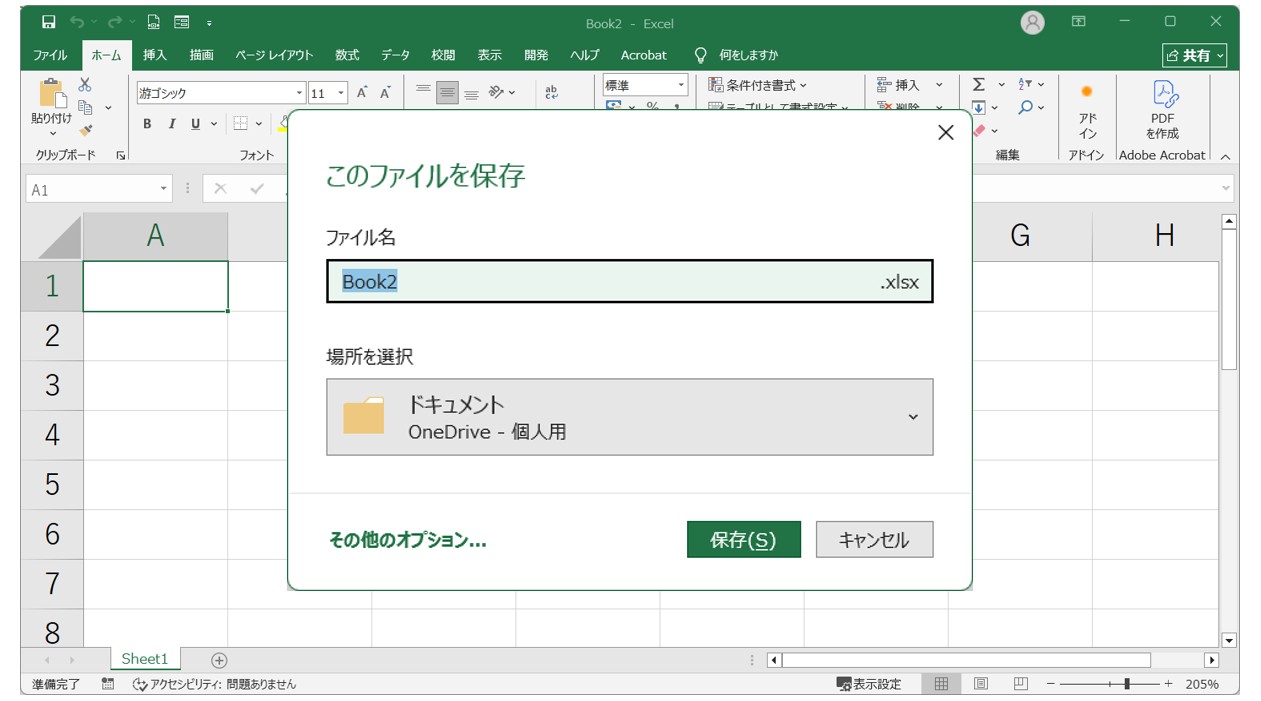Switch to the 挿入 tab

click(x=154, y=55)
